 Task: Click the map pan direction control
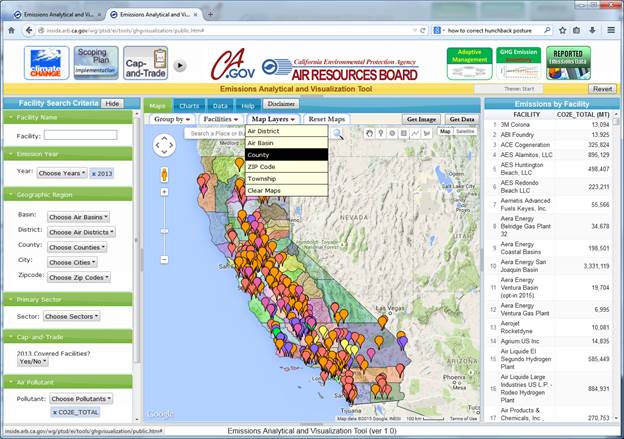(x=165, y=146)
